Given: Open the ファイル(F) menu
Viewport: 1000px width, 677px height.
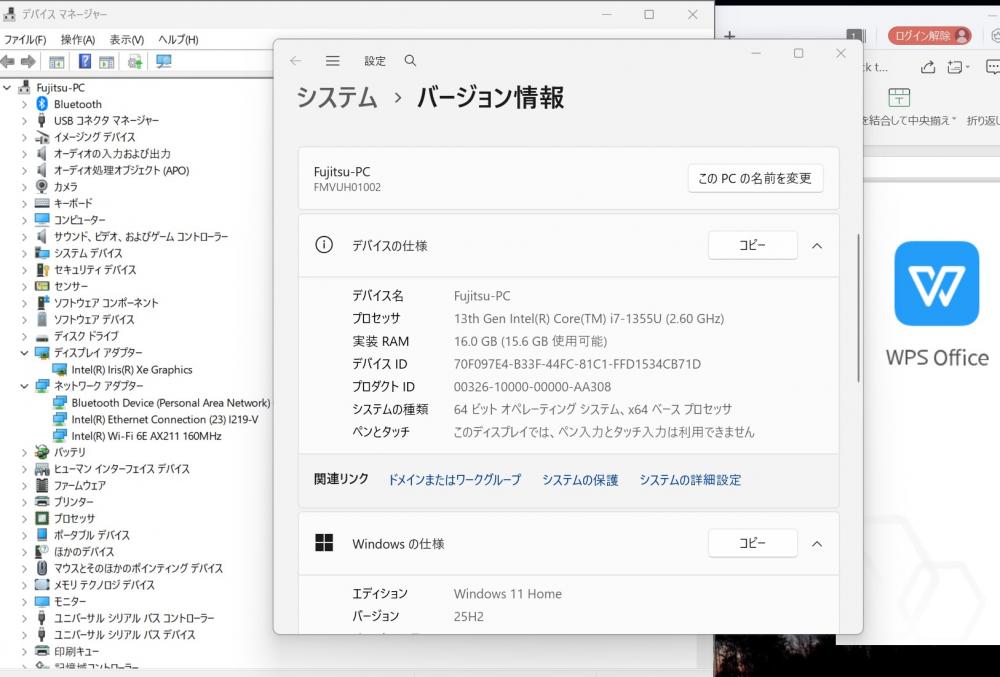Looking at the screenshot, I should pyautogui.click(x=25, y=40).
